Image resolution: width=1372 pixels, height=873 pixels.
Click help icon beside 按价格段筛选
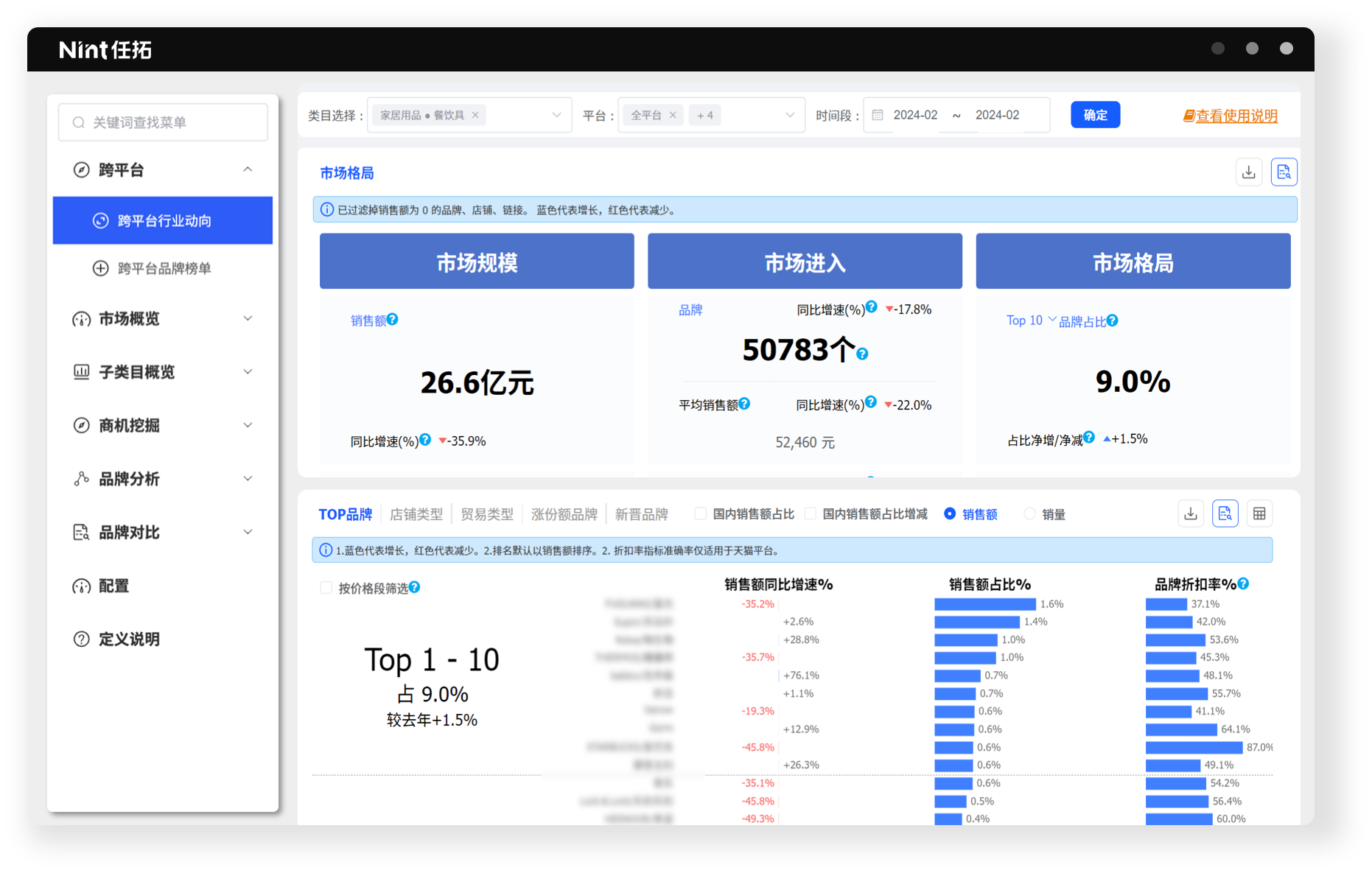pyautogui.click(x=414, y=587)
